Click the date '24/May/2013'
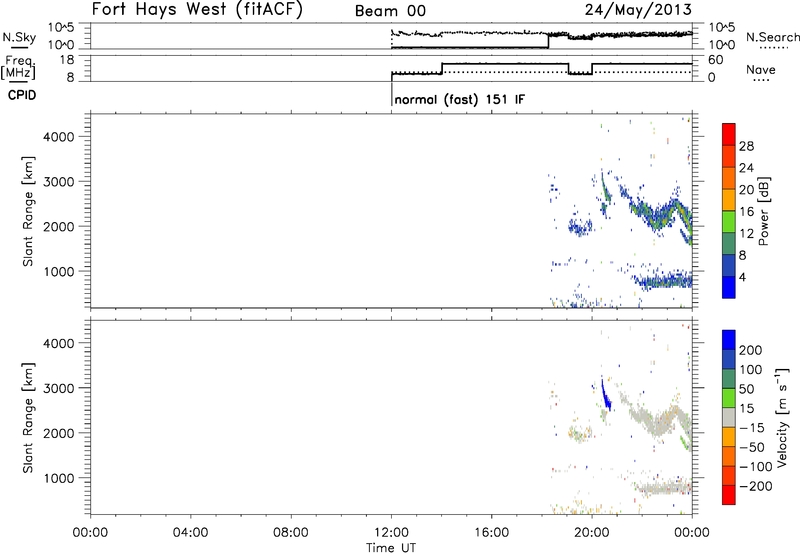This screenshot has width=800, height=554. [x=638, y=10]
